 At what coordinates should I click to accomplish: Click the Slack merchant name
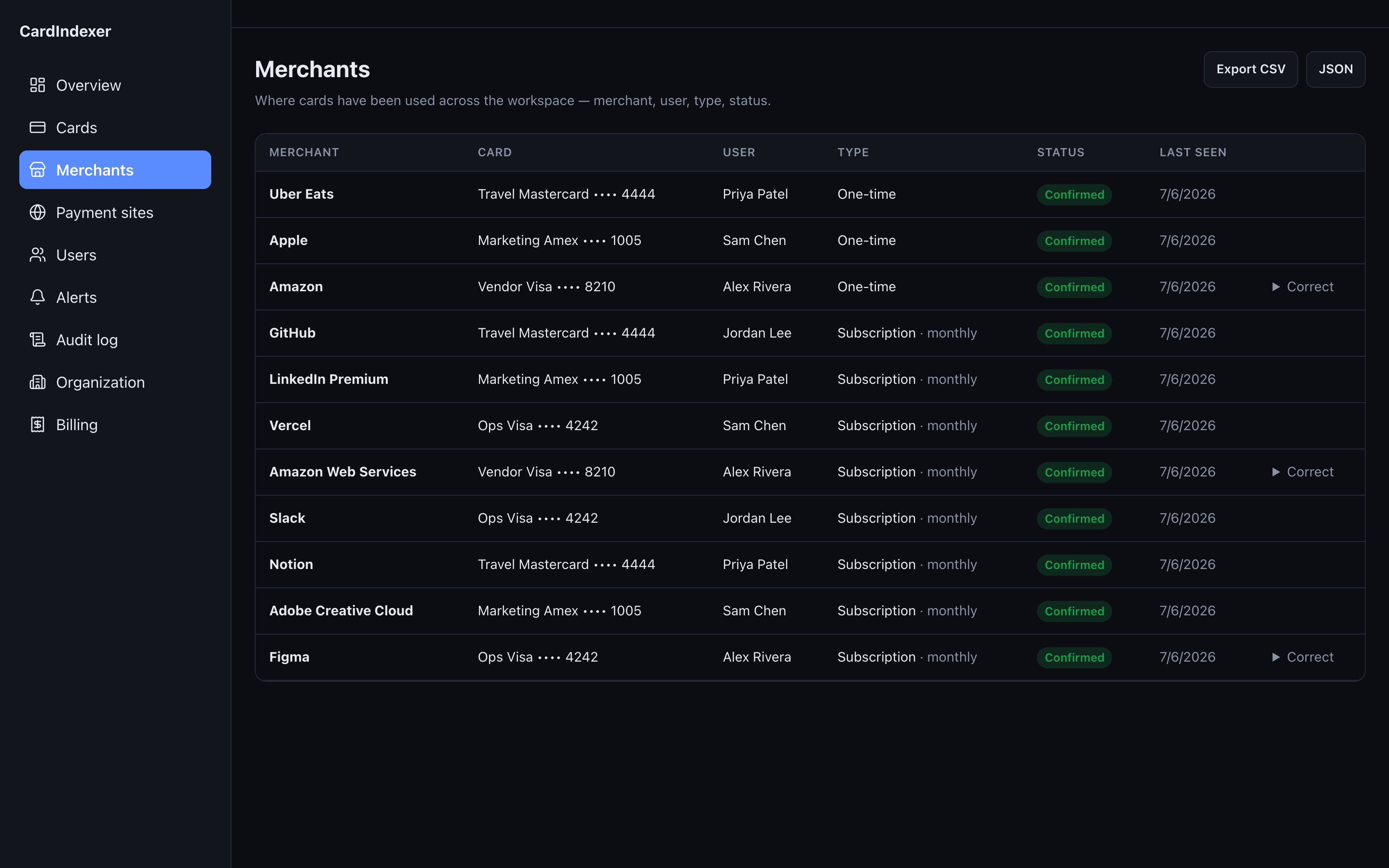[x=287, y=518]
